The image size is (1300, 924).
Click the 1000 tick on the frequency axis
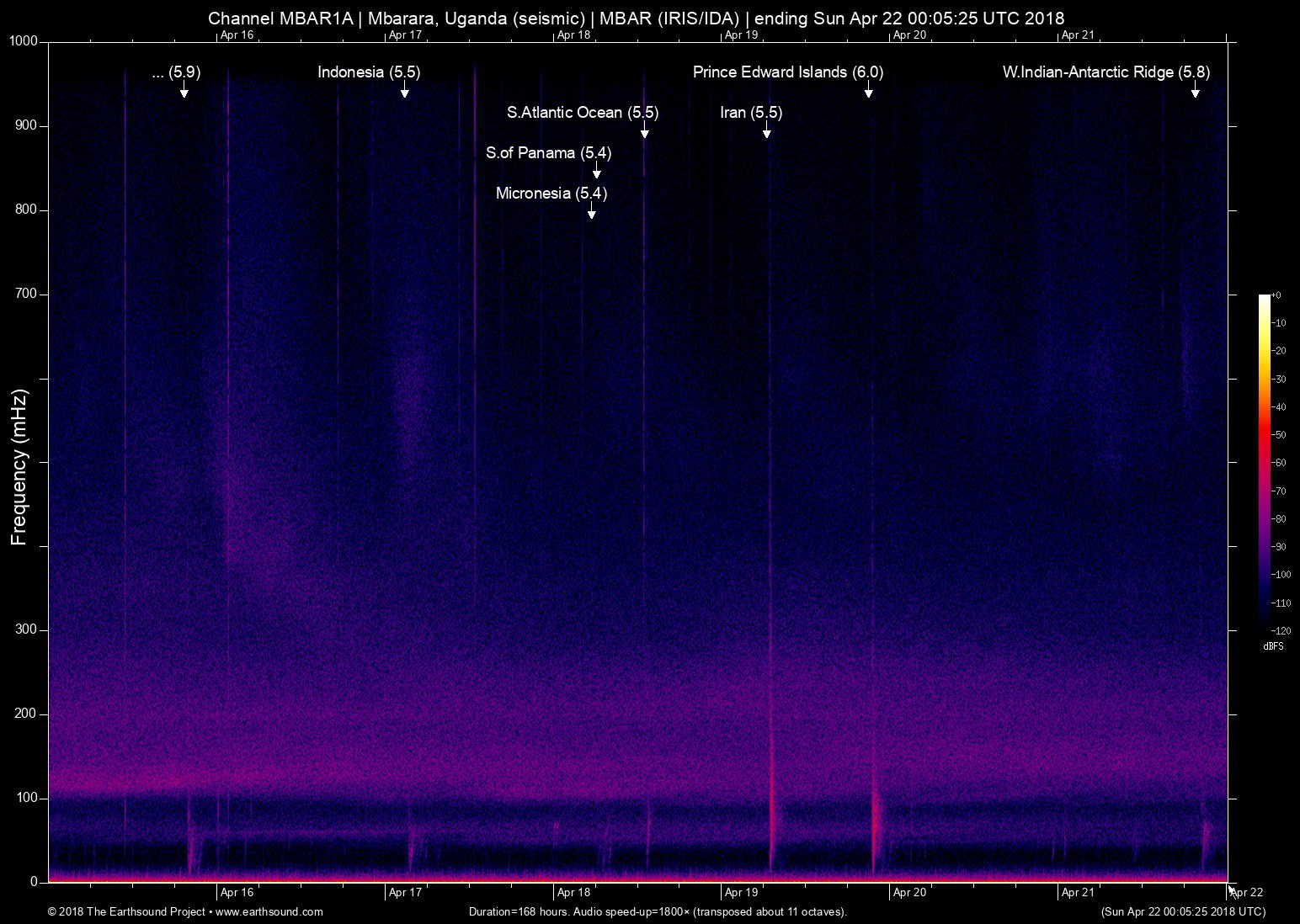pos(23,41)
